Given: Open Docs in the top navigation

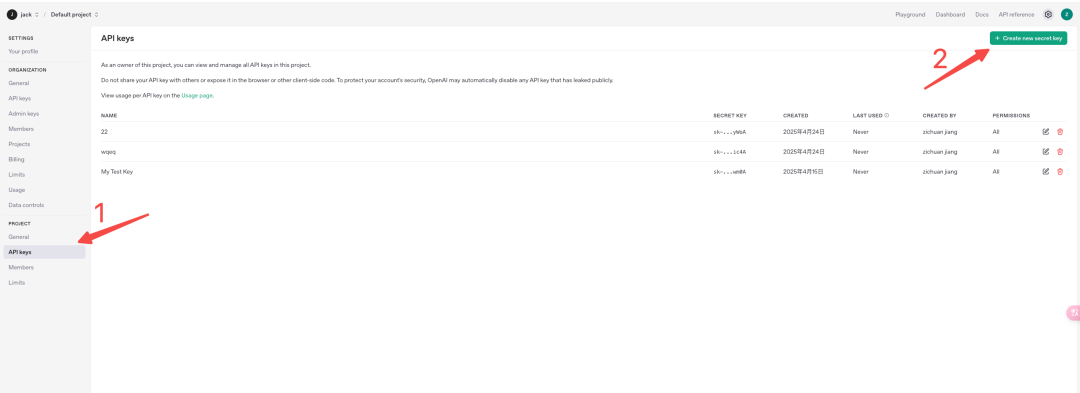Looking at the screenshot, I should tap(982, 14).
